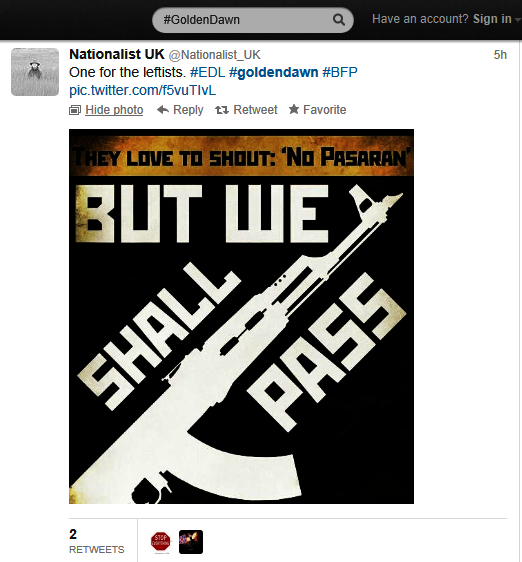Click the photo icon beside Hide photo
This screenshot has height=562, width=522.
(x=75, y=110)
